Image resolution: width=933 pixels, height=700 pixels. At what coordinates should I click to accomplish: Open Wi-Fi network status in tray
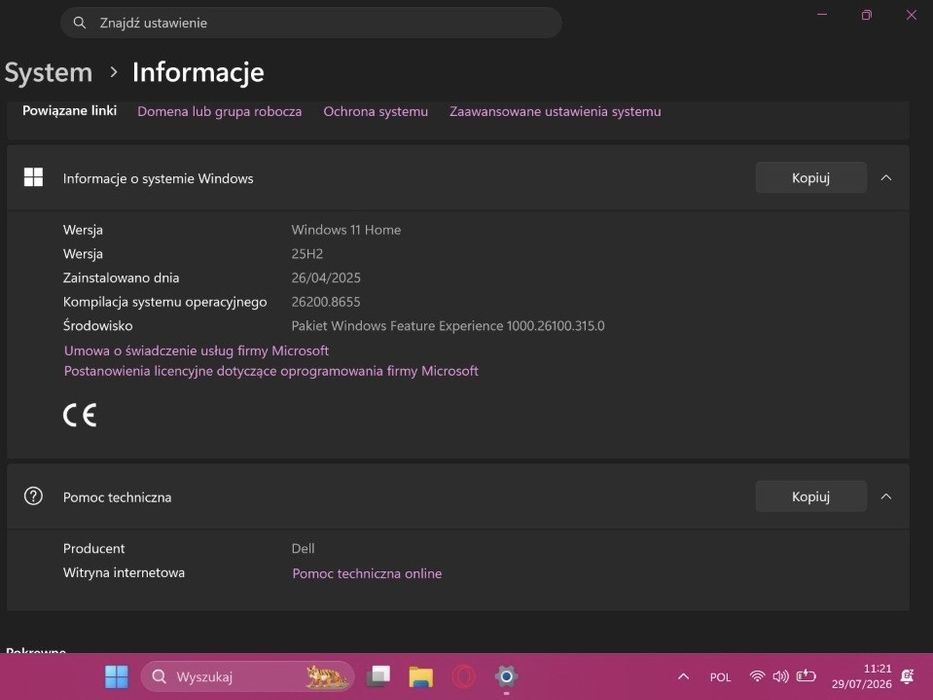point(757,676)
